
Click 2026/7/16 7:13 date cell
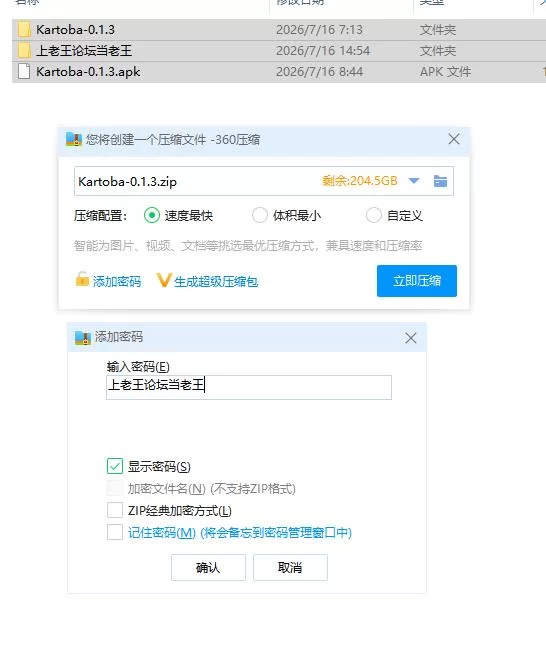point(319,30)
